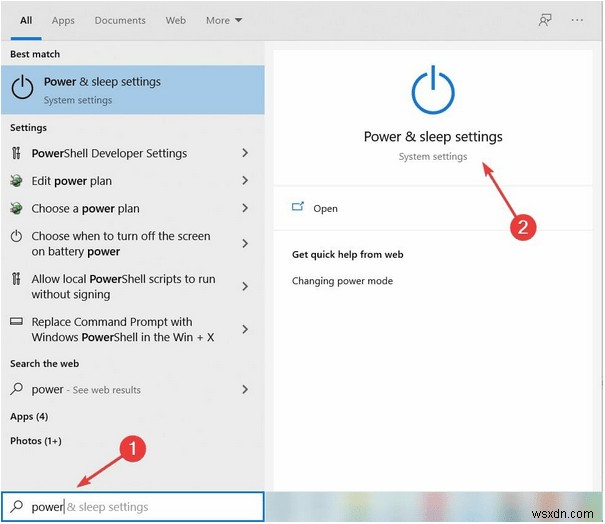This screenshot has width=605, height=524.
Task: Expand Replace Command Prompt chevron
Action: 245,329
